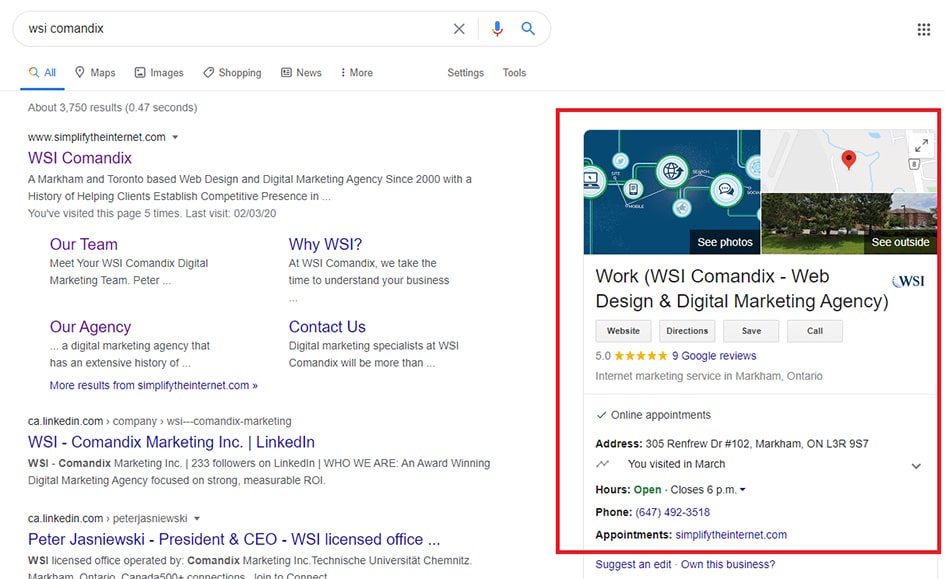Click the timeline icon beside You visited in March
The image size is (945, 579).
602,464
